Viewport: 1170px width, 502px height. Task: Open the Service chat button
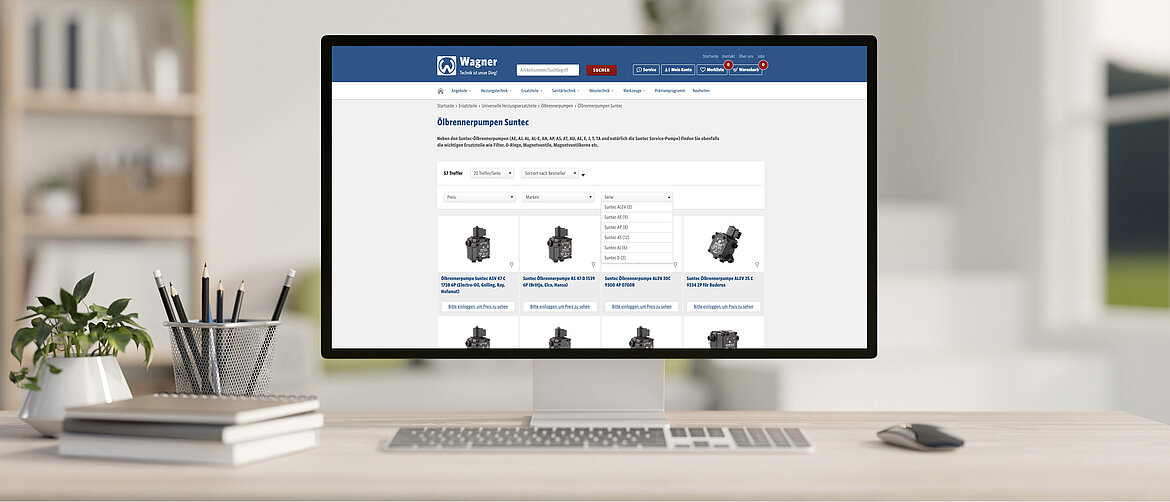(x=646, y=70)
